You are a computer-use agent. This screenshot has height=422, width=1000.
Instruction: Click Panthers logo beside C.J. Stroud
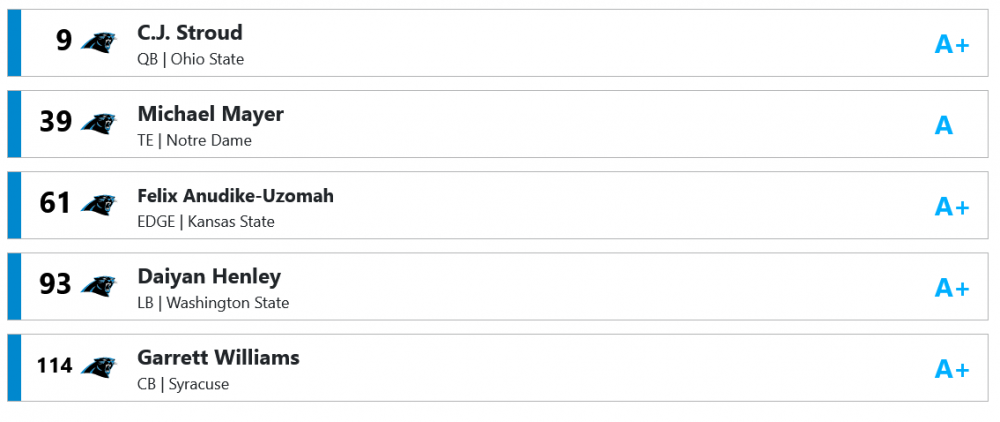[x=98, y=42]
